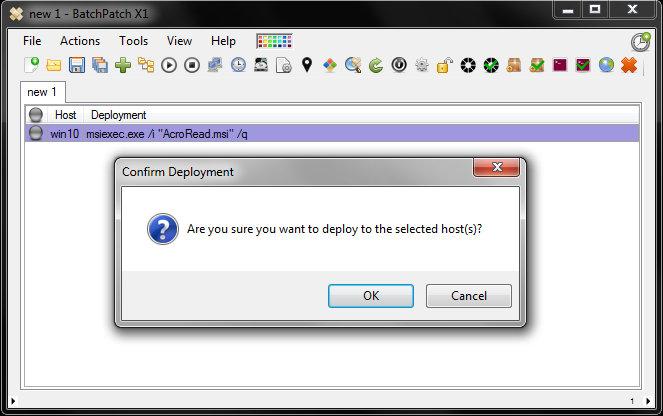This screenshot has height=416, width=663.
Task: Click the black power shutdown icon
Action: point(399,65)
